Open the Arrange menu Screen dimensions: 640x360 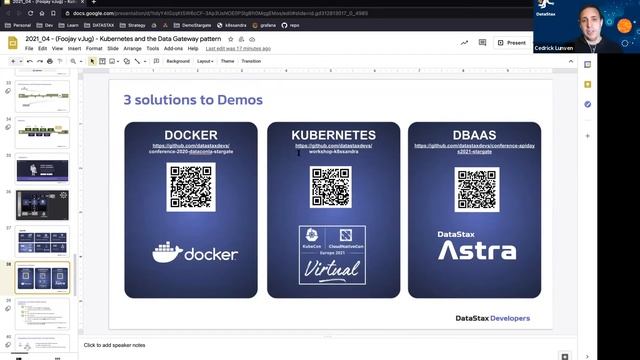point(132,49)
